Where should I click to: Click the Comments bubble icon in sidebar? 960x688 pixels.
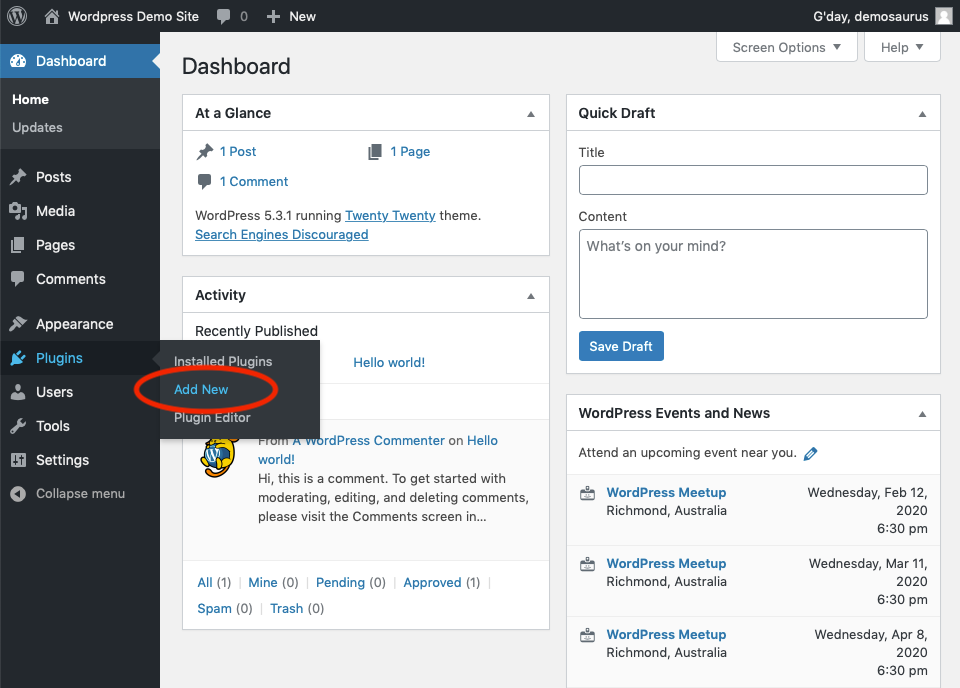18,279
